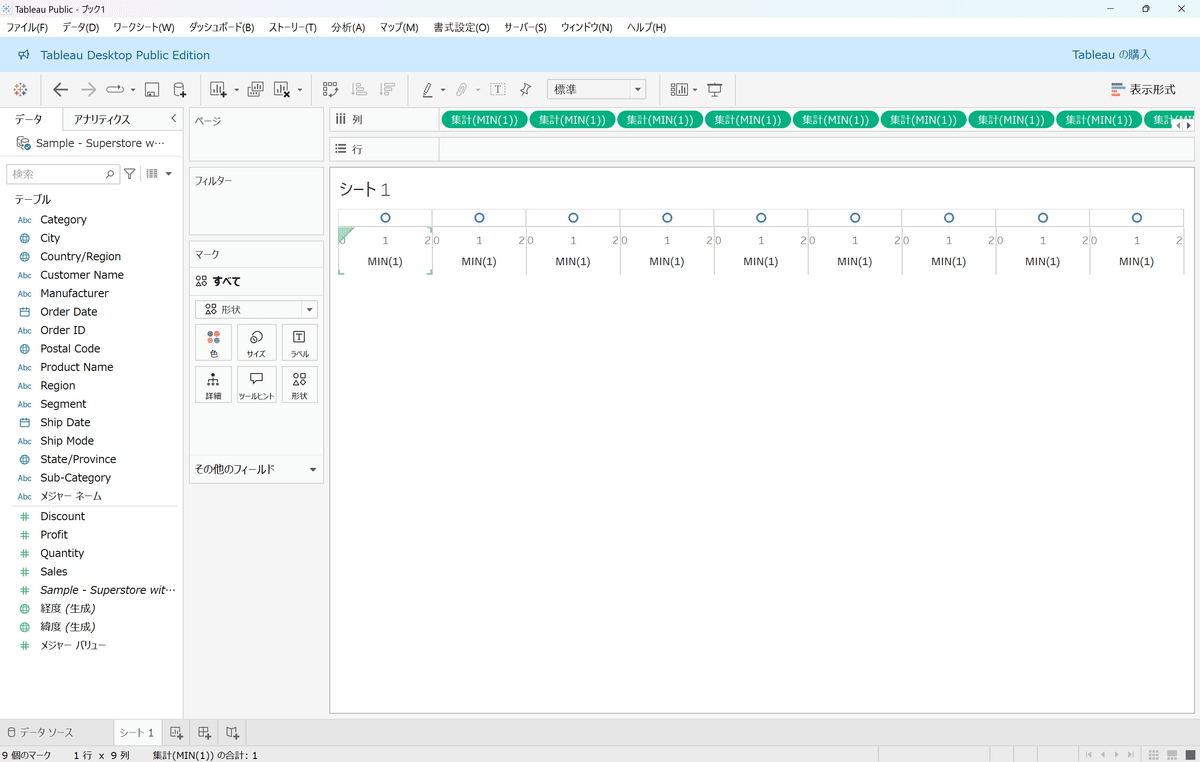Click the add new data source icon

tap(179, 90)
